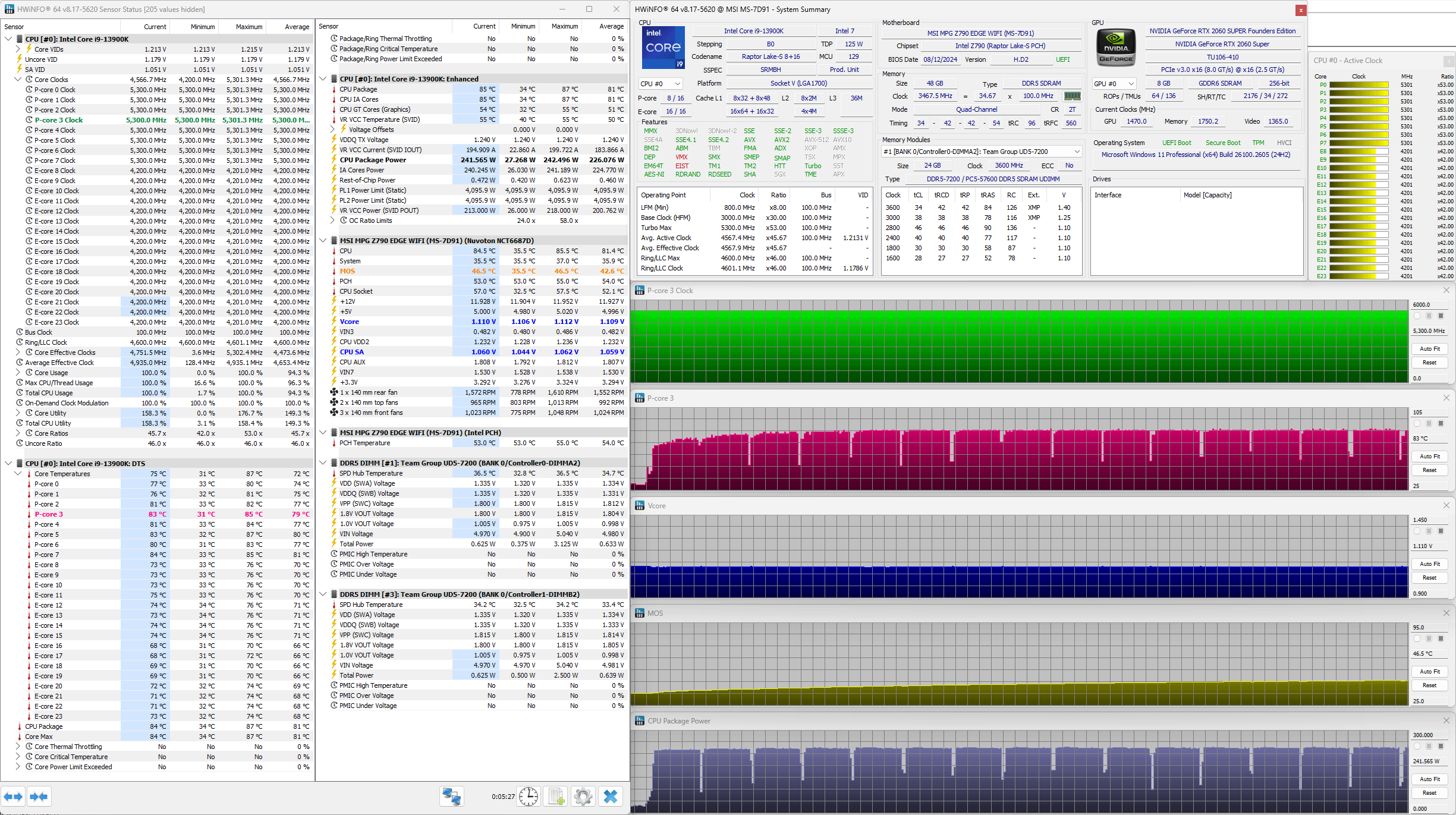Screen dimensions: 1456x815
Task: Start logging with the document-plus icon
Action: click(556, 797)
